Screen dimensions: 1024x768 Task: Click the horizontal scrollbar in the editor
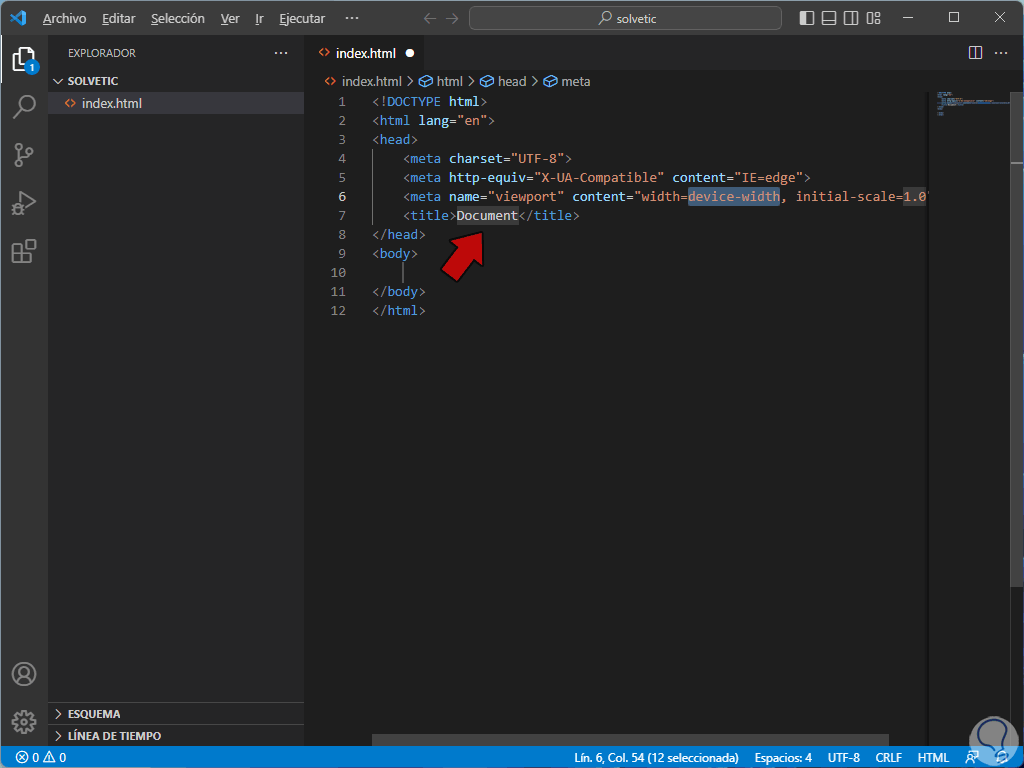click(630, 740)
